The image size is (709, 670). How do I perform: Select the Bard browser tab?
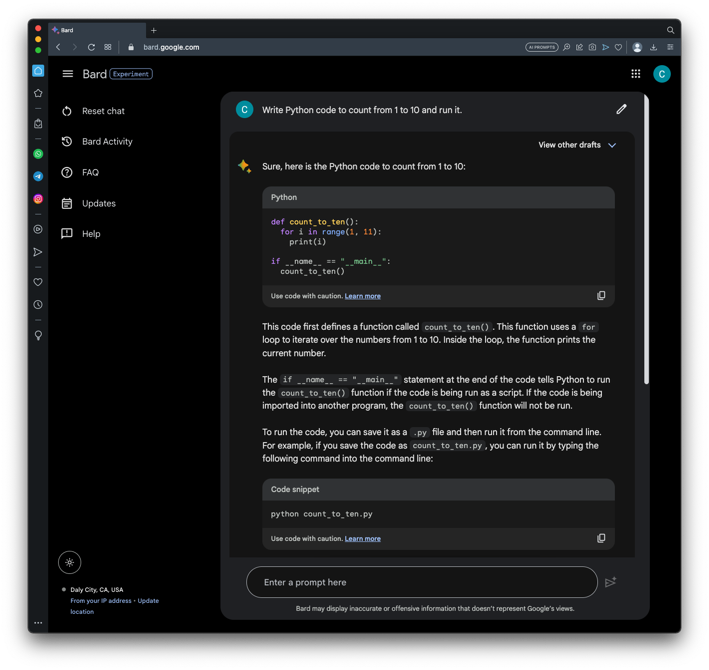pos(97,30)
